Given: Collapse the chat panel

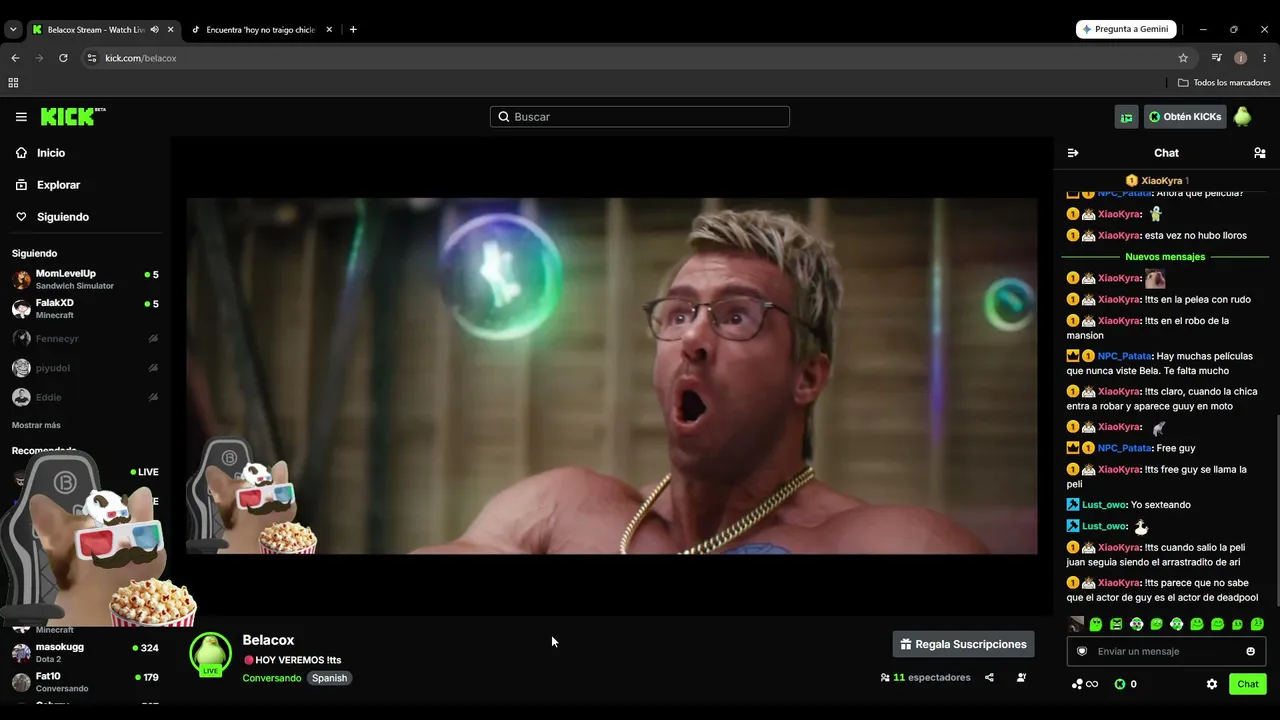Looking at the screenshot, I should (x=1073, y=153).
